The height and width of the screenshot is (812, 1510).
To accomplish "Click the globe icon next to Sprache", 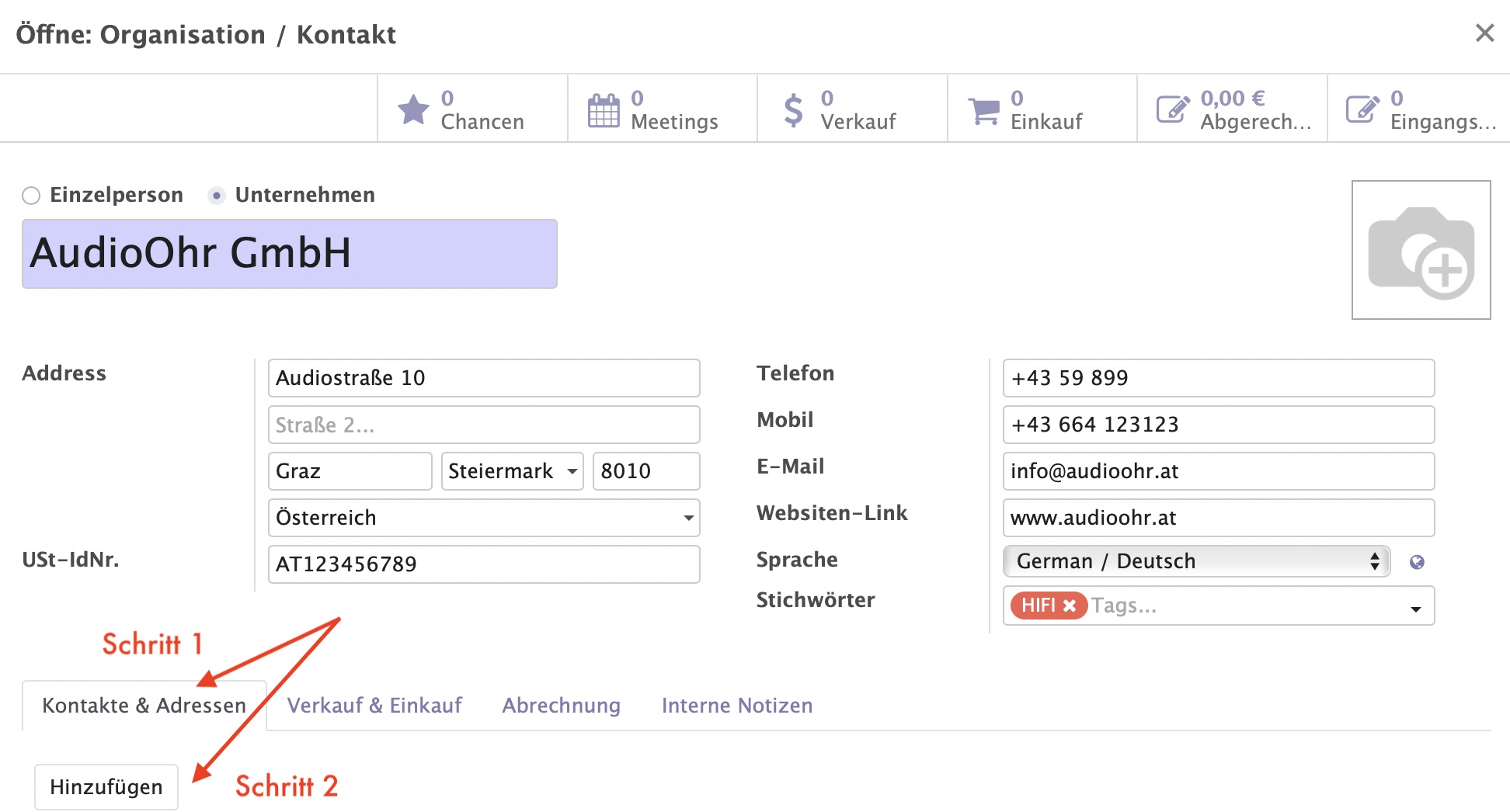I will pos(1417,562).
